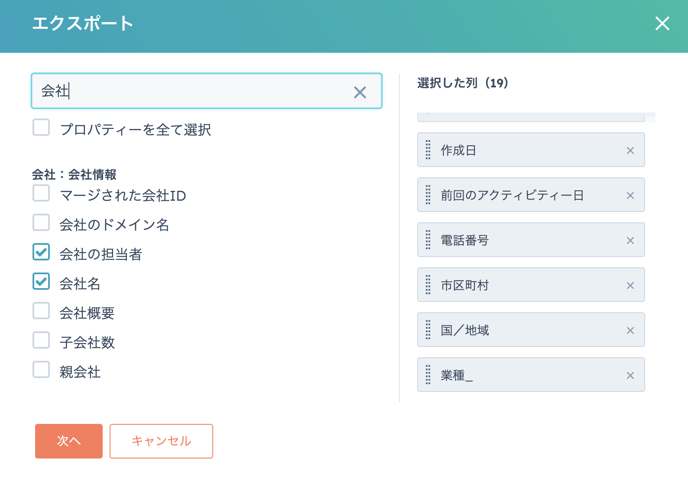
Task: Grab drag handle of 電話番号
Action: click(428, 240)
